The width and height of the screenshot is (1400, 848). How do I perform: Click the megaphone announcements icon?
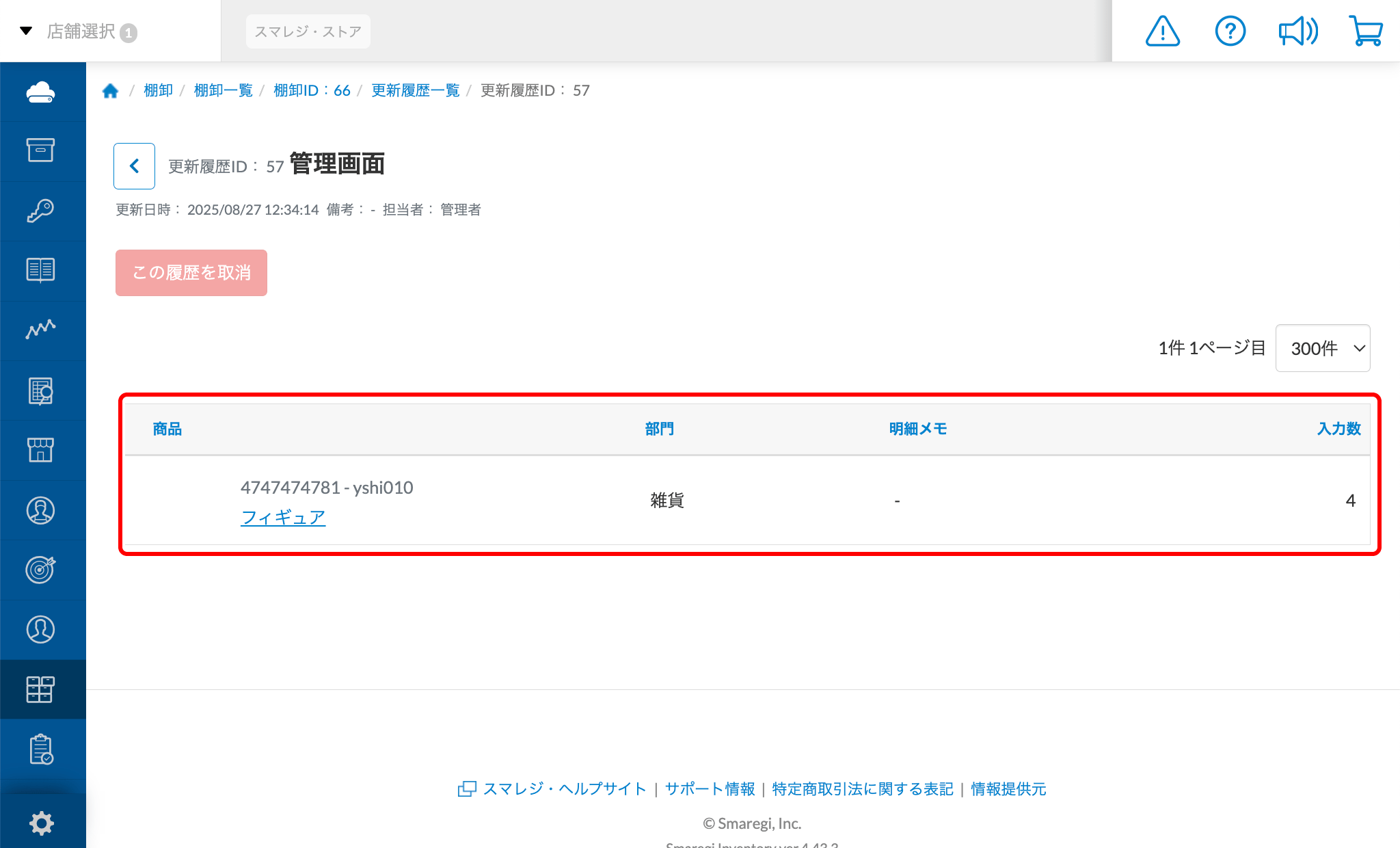click(x=1297, y=31)
